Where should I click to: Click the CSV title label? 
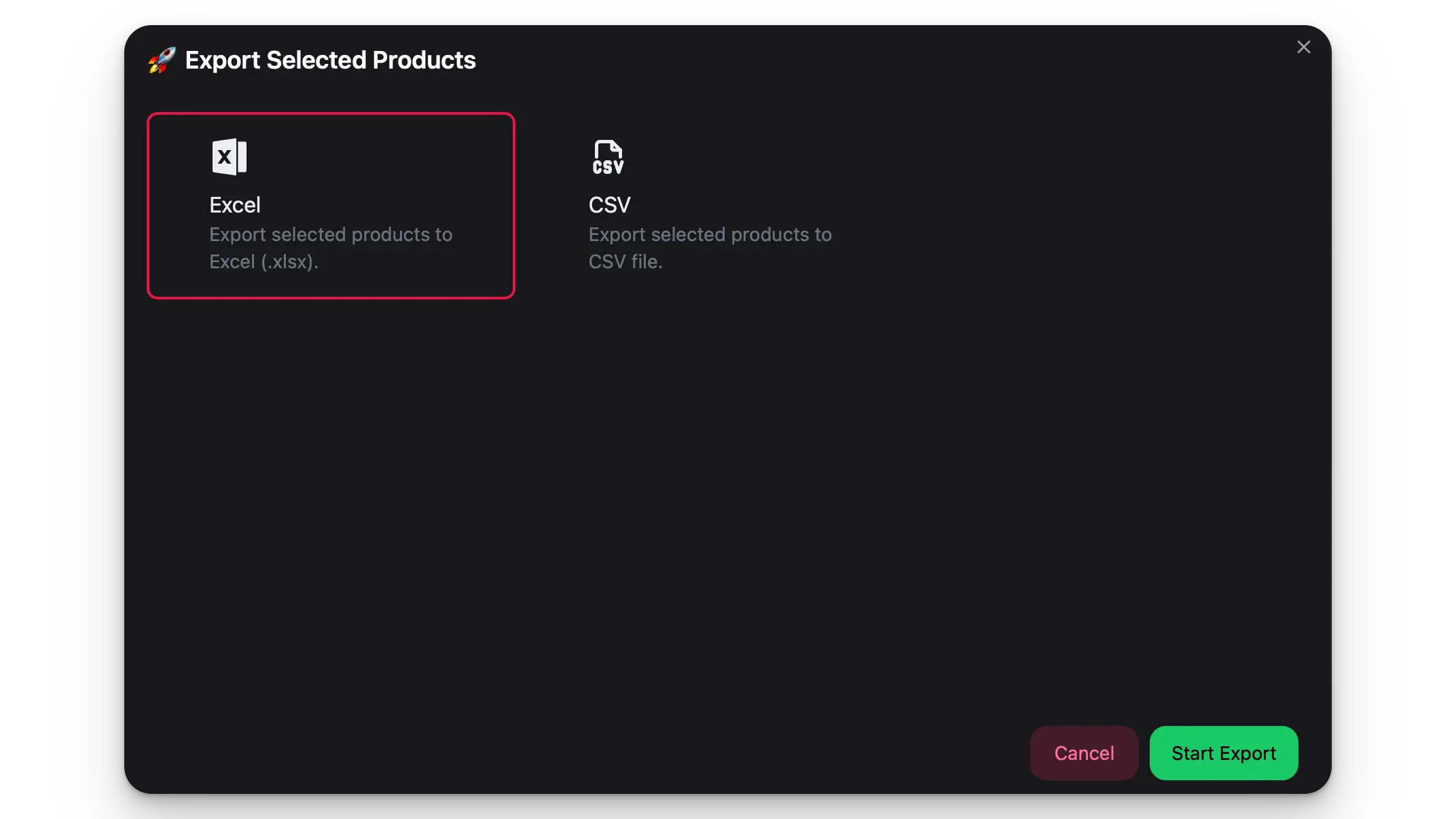coord(609,204)
